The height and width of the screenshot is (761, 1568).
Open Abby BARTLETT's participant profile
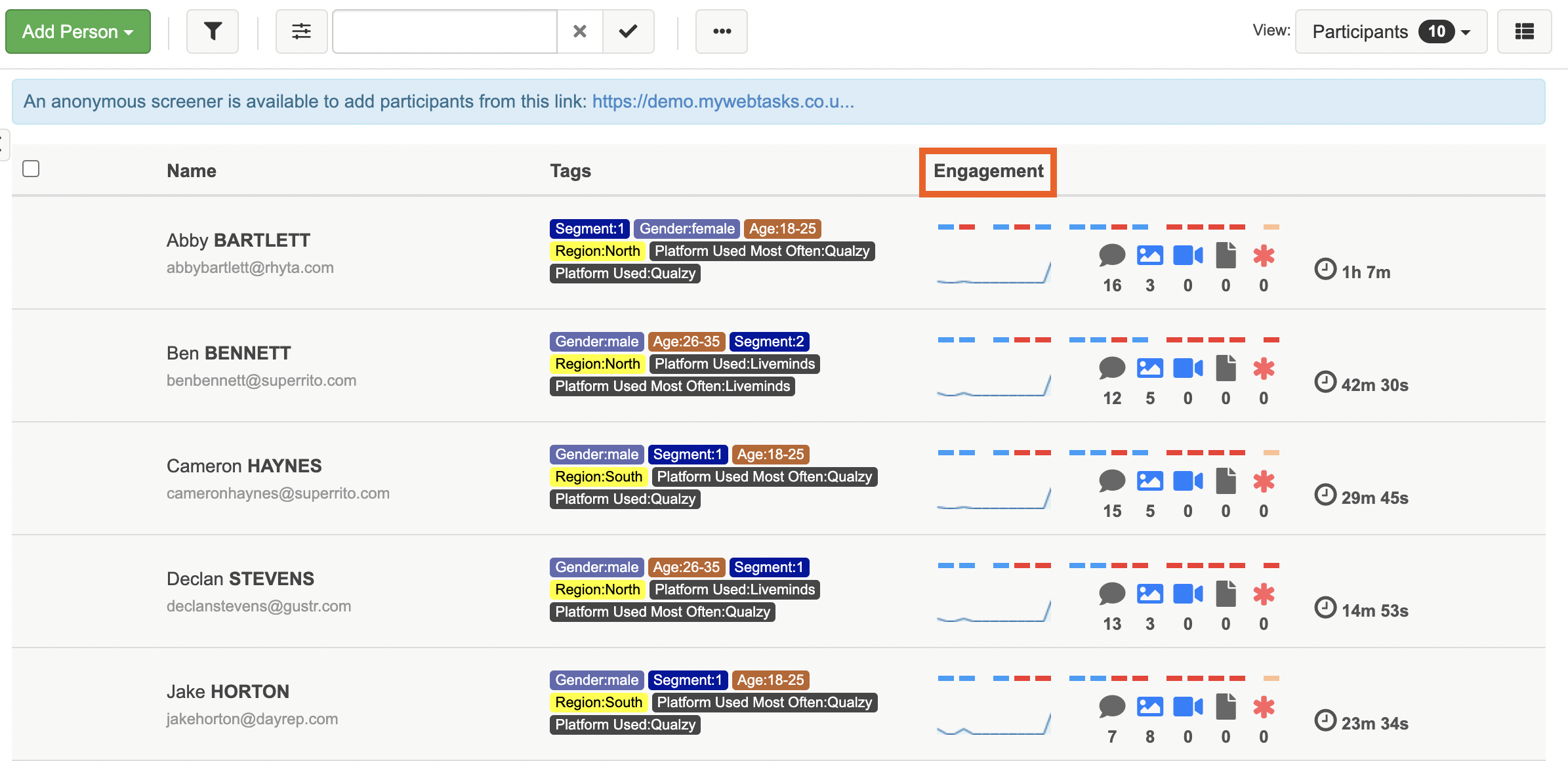(x=238, y=240)
